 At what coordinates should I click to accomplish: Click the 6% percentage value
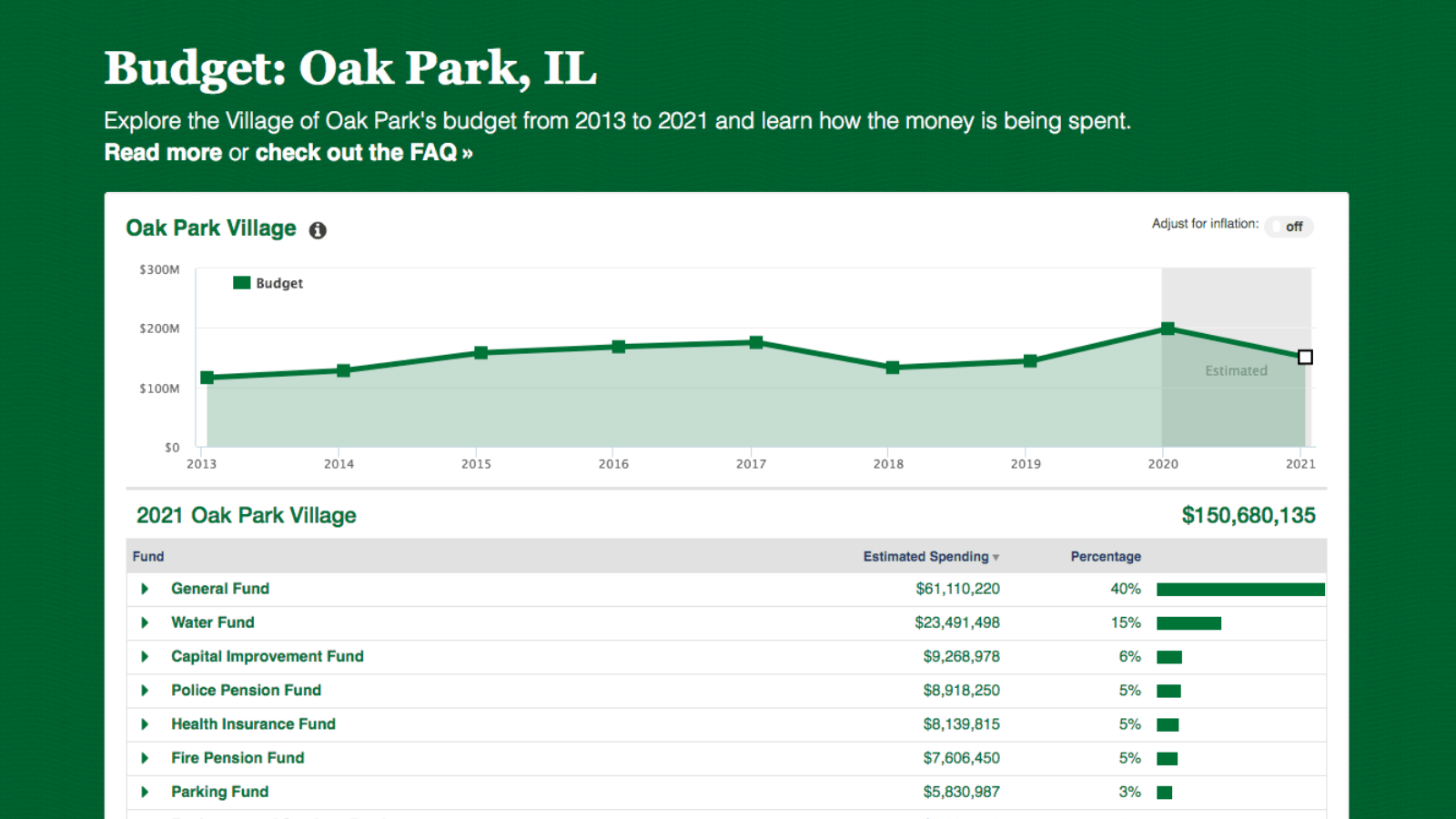coord(1129,656)
